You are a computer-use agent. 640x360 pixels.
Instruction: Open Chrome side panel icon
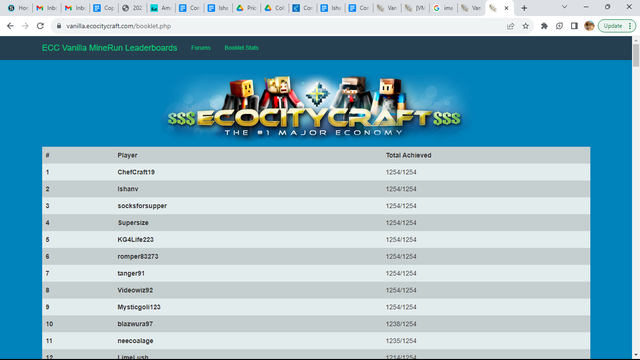(x=574, y=26)
